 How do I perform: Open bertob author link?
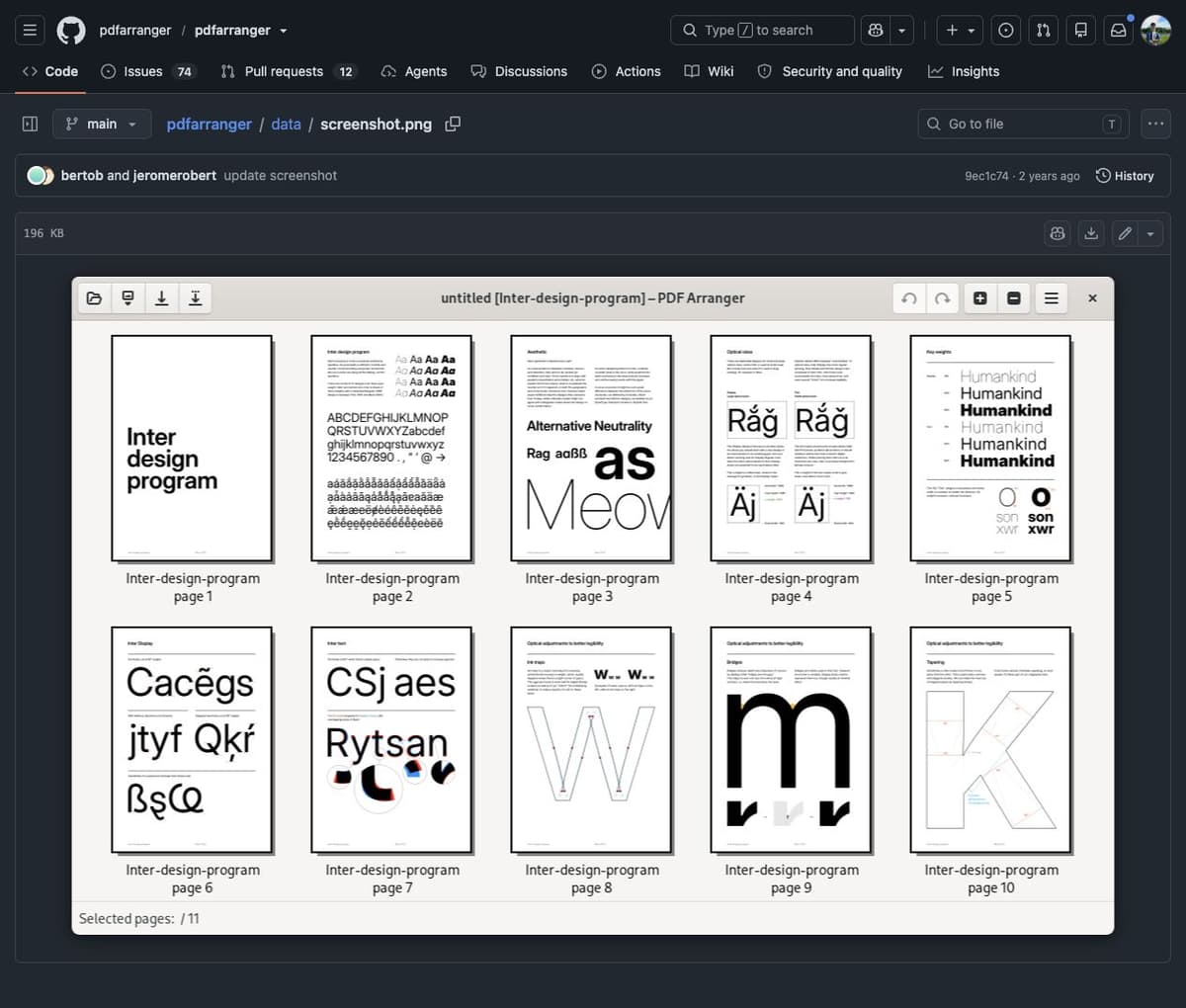pyautogui.click(x=82, y=176)
